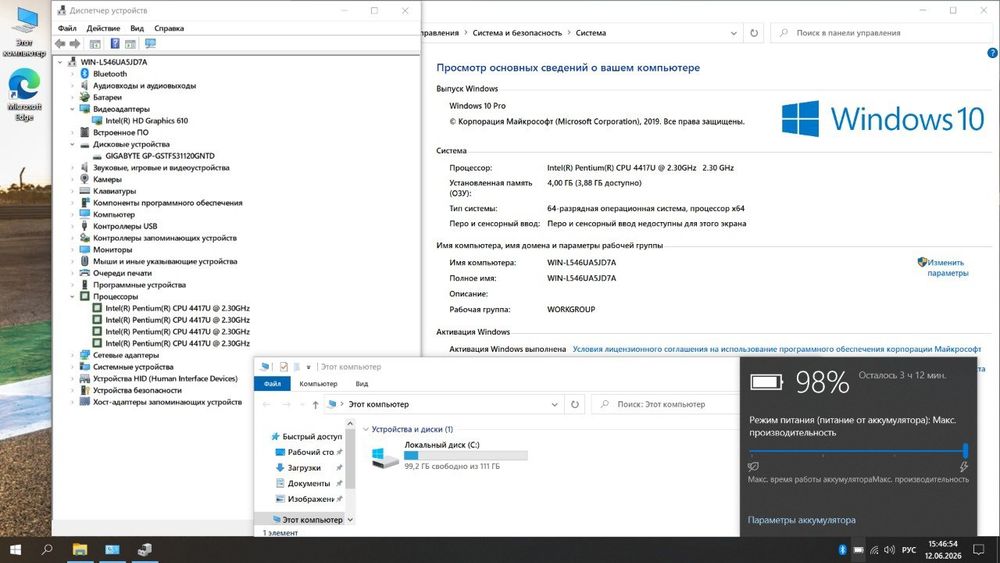1000x563 pixels.
Task: Select Сетевые адаптеры category
Action: point(126,355)
